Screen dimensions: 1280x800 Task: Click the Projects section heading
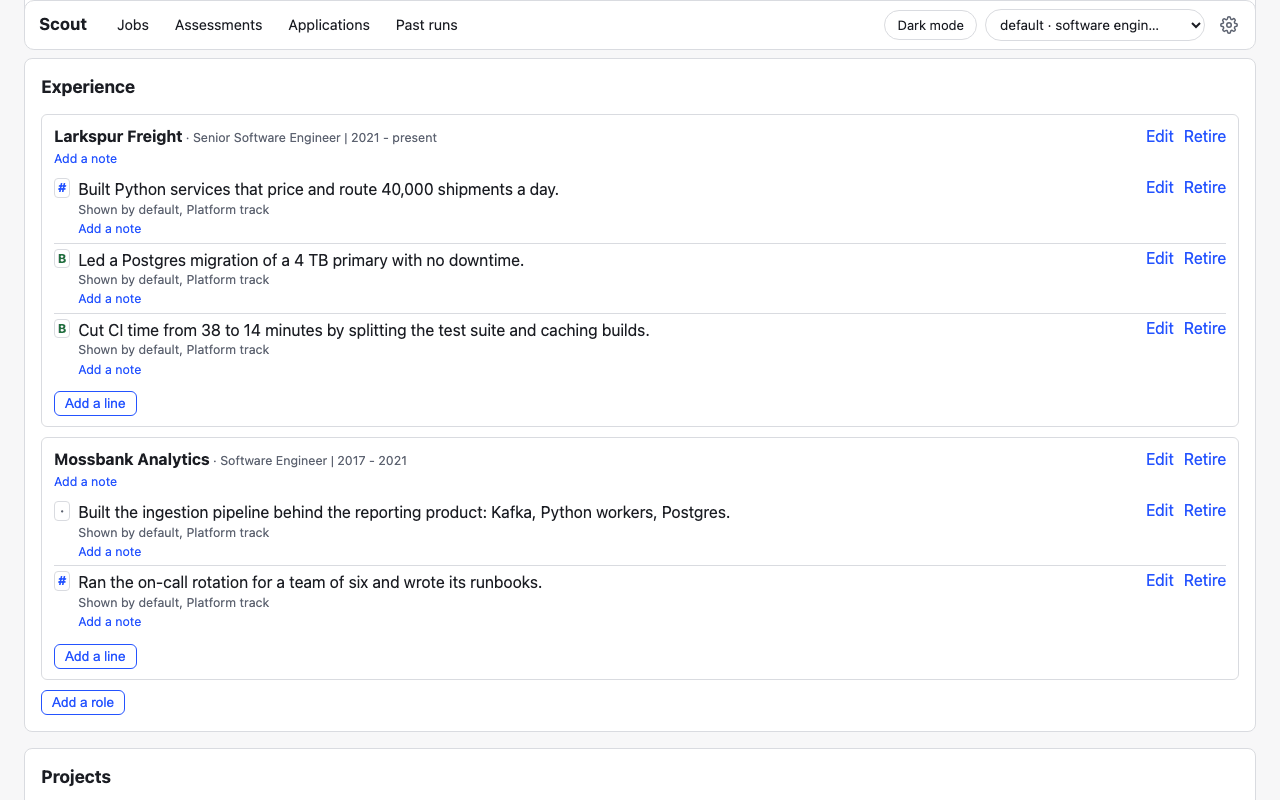click(76, 777)
